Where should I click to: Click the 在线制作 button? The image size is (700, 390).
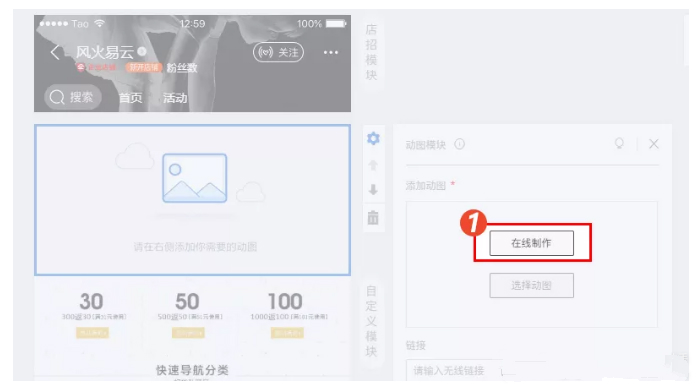(531, 243)
